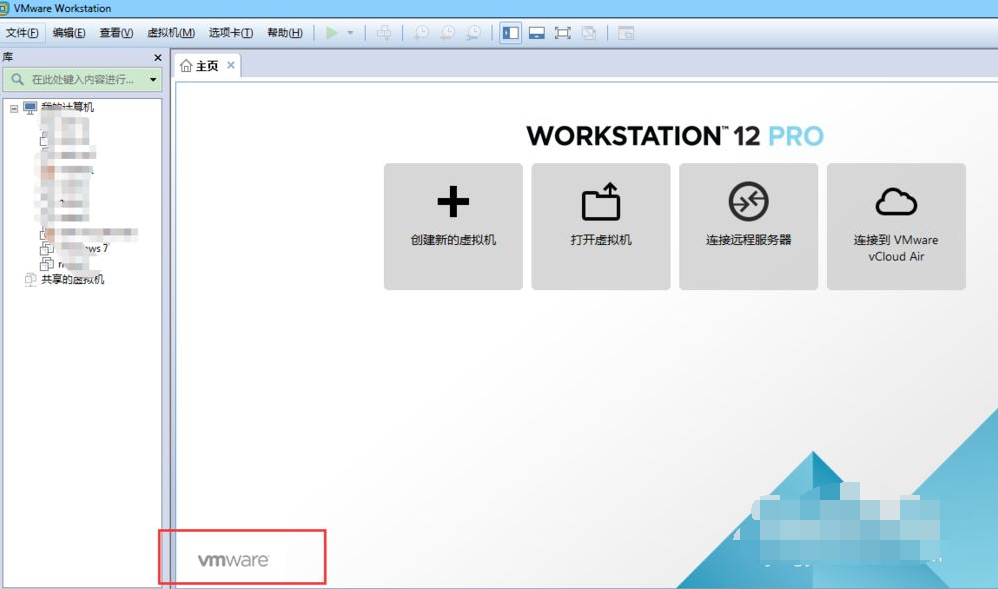Switch to the 主页 tab
This screenshot has height=589, width=998.
207,65
